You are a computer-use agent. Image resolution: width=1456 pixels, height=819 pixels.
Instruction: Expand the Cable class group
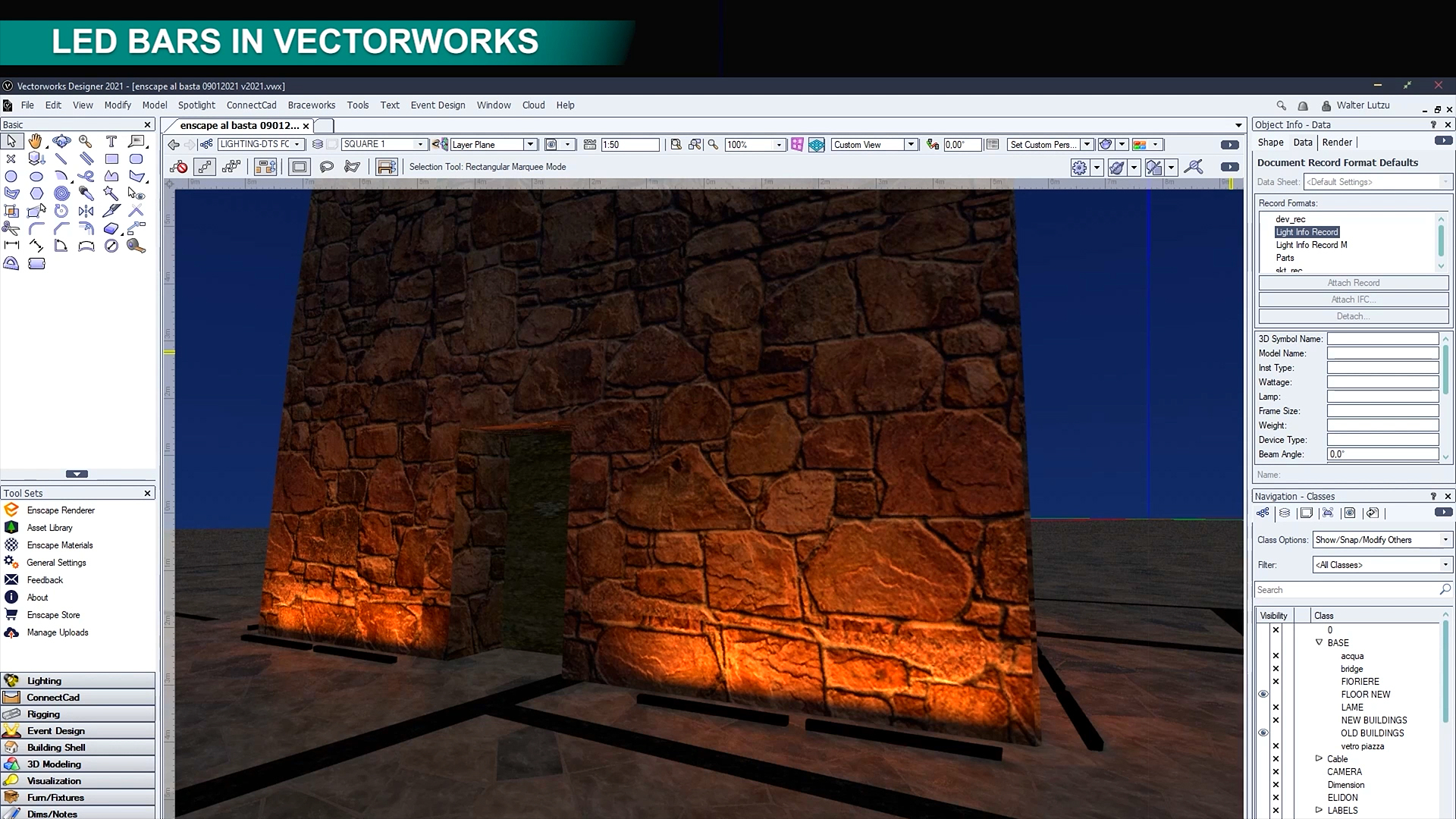click(1319, 758)
